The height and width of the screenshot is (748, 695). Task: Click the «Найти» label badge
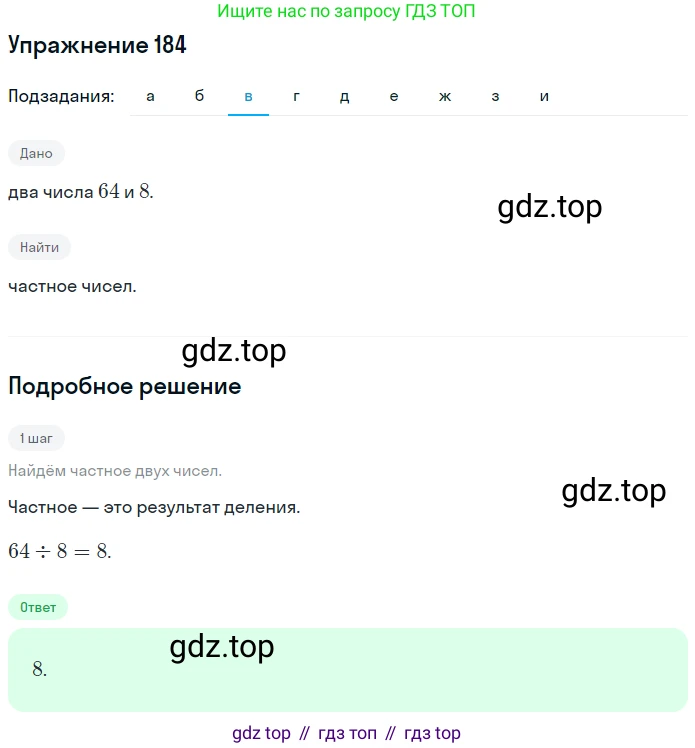[40, 247]
